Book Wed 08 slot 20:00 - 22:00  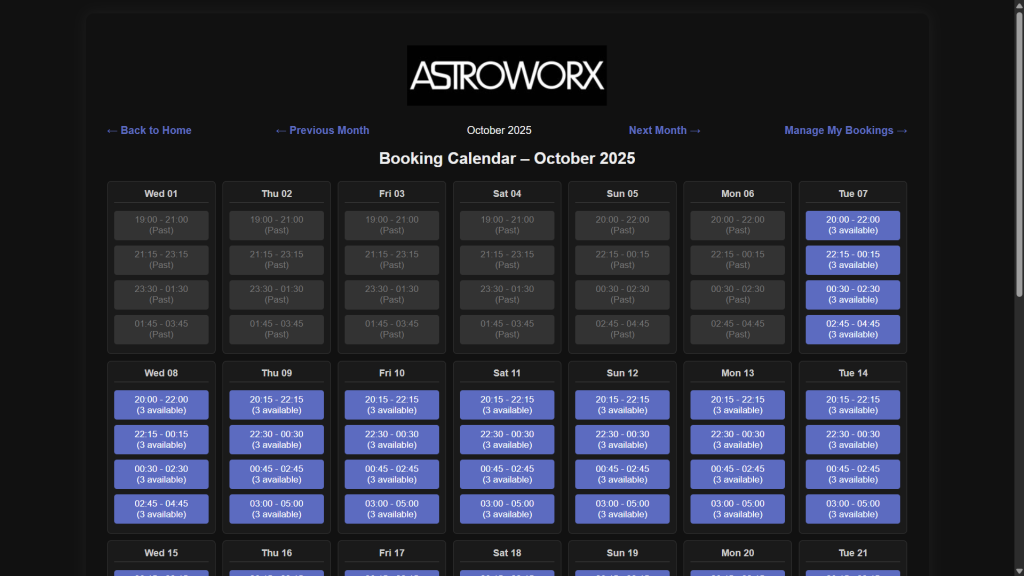[161, 405]
